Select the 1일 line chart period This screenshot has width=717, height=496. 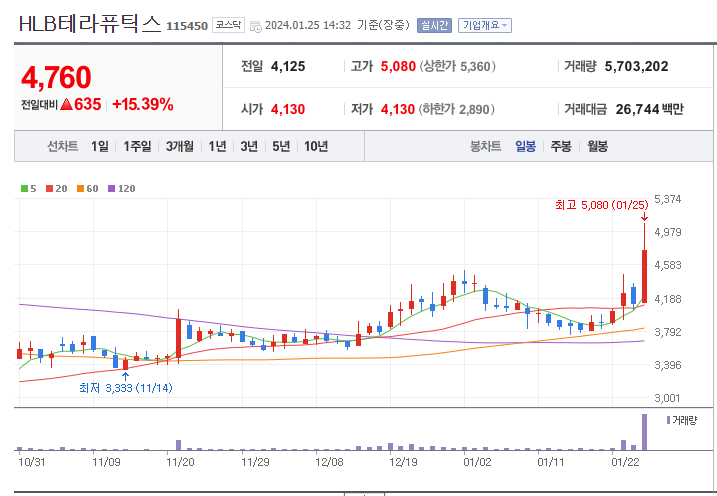click(x=99, y=146)
